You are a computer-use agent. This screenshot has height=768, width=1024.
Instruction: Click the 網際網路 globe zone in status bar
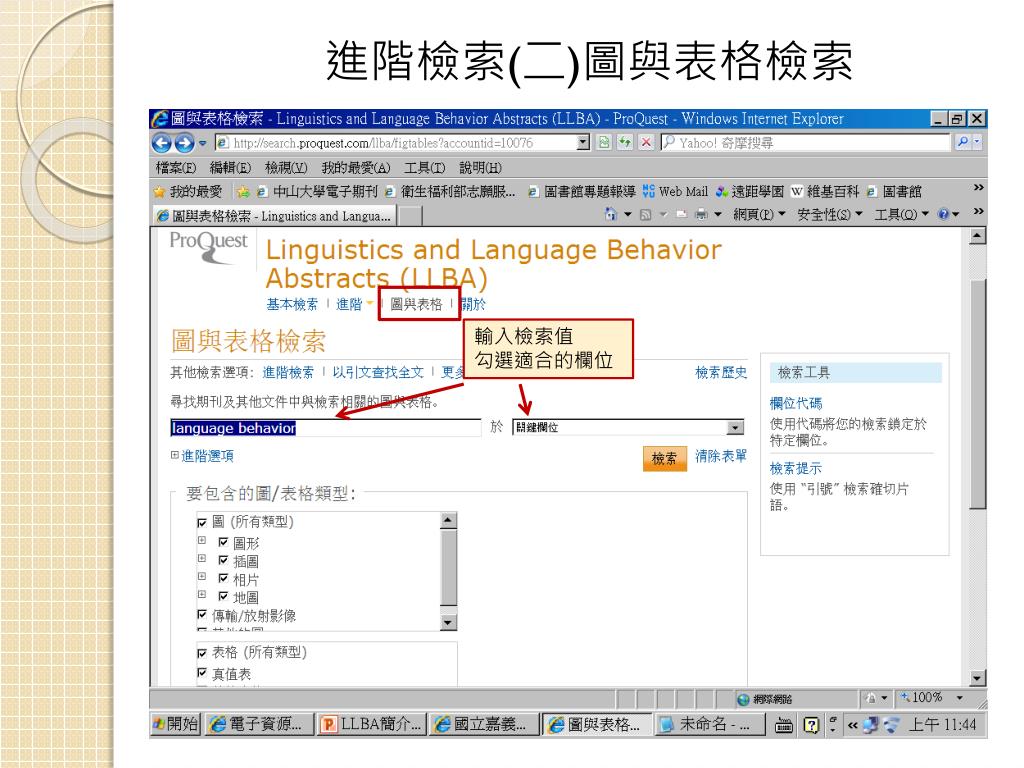(765, 699)
